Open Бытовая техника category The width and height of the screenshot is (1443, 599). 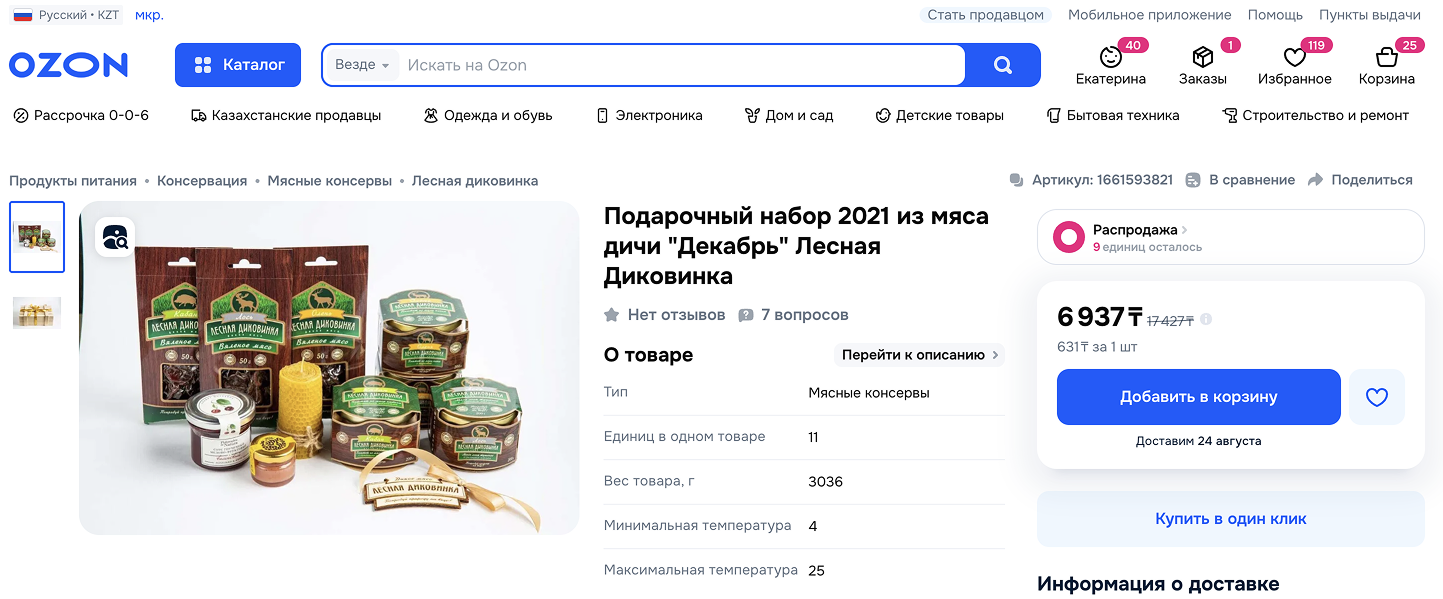[1112, 116]
